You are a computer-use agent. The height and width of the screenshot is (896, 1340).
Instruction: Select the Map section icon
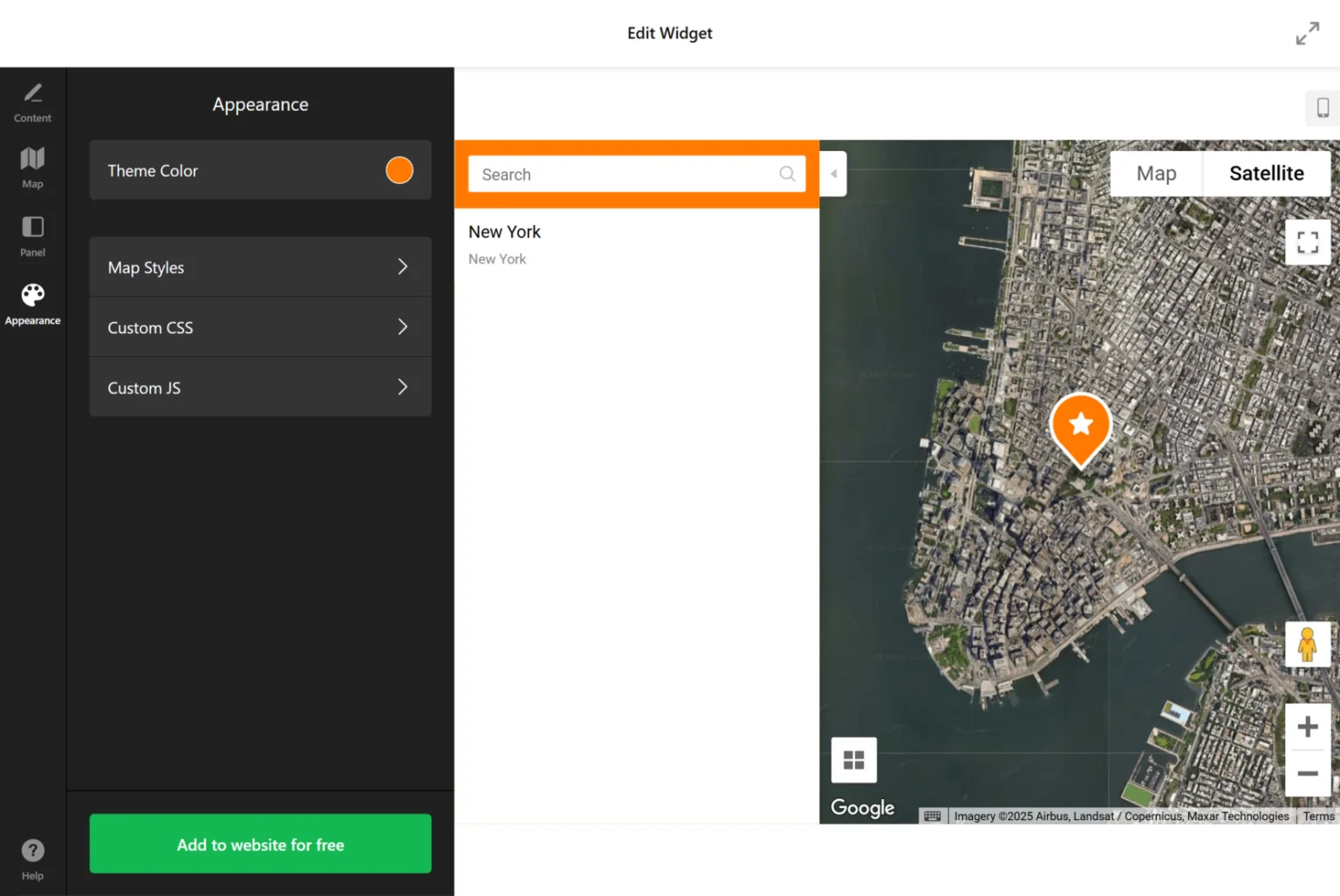click(32, 167)
